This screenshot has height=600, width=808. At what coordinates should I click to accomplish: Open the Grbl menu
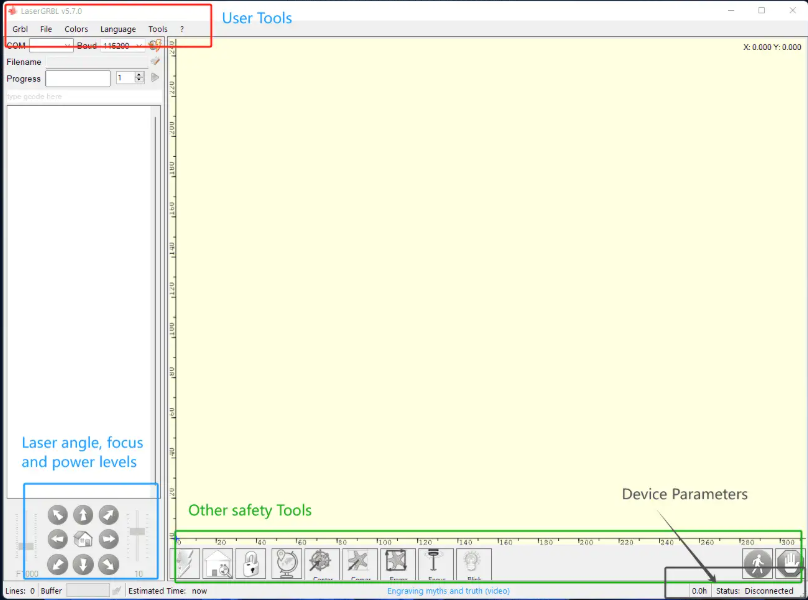(20, 29)
